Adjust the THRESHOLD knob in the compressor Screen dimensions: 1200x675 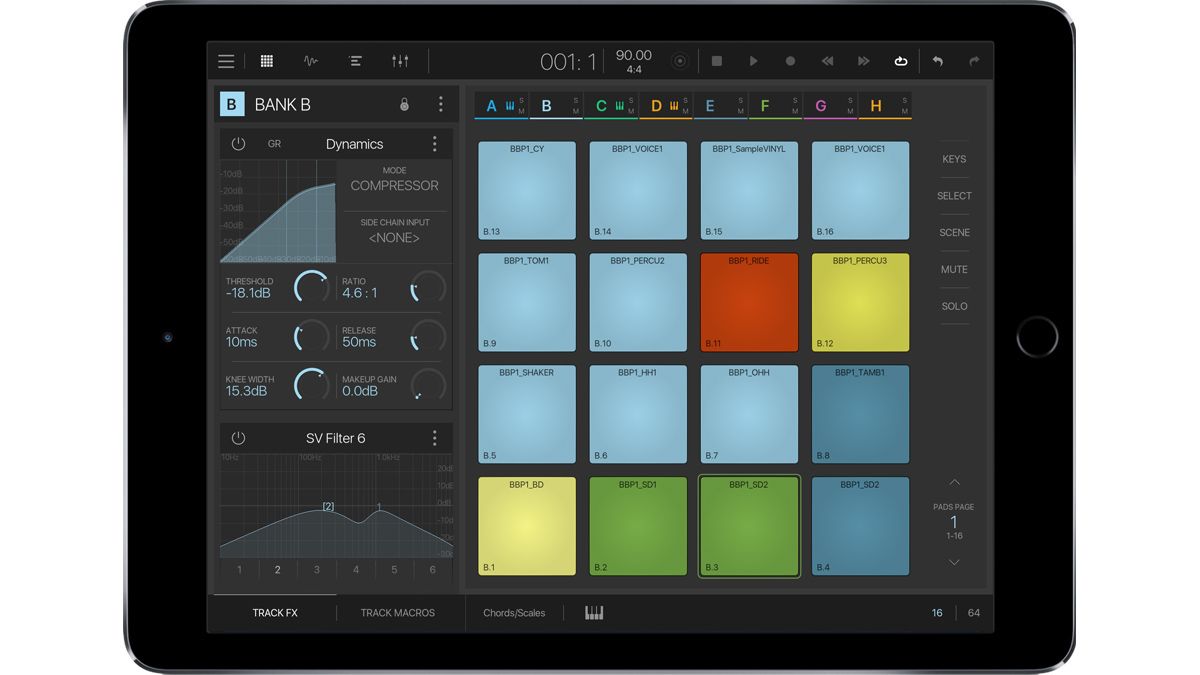[x=310, y=287]
